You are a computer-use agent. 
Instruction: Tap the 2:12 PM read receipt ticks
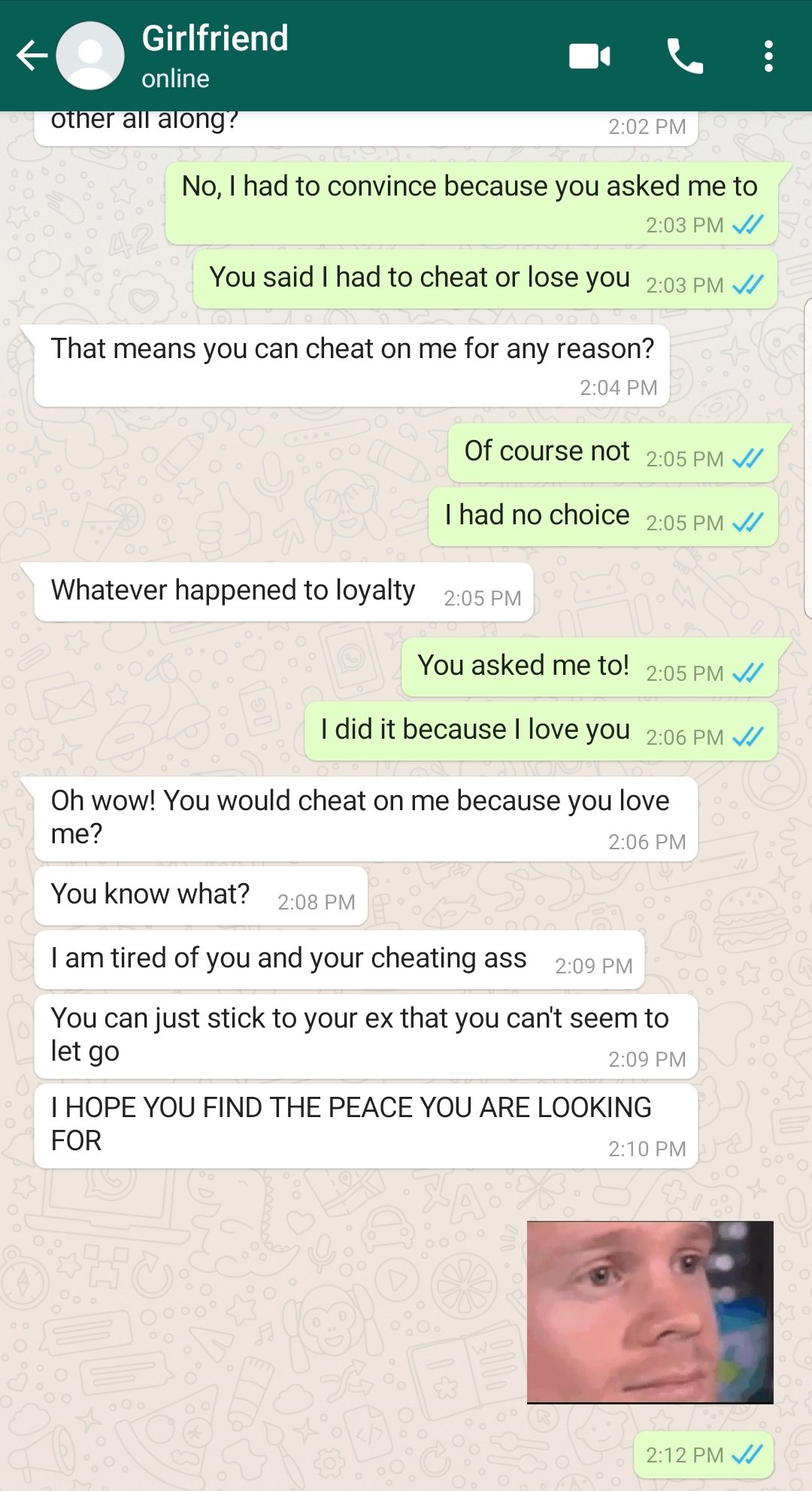pos(747,1454)
